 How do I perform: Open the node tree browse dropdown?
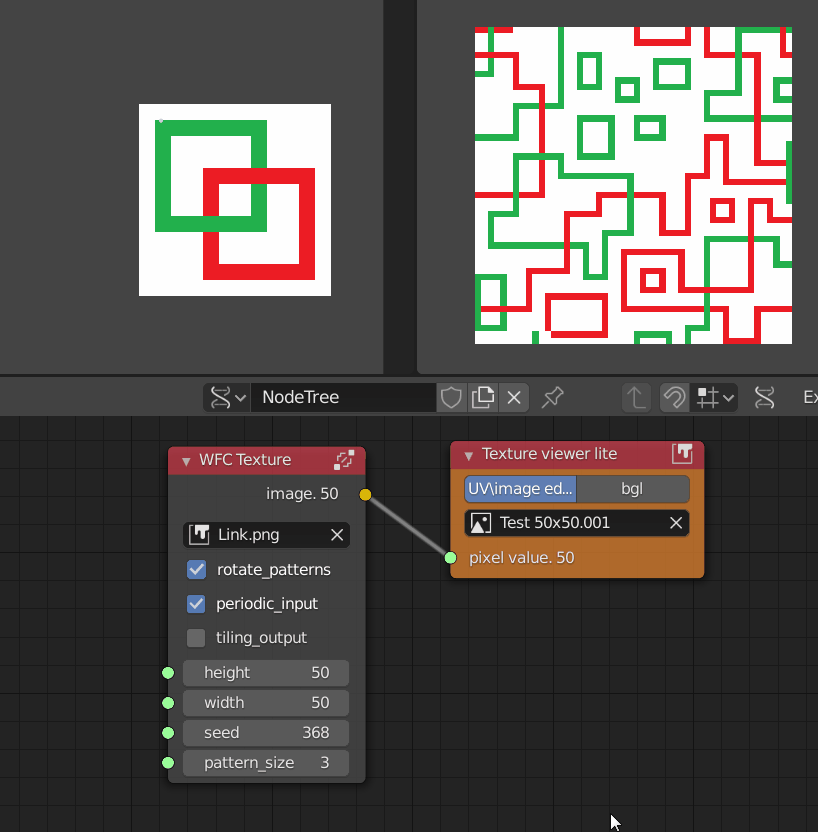pyautogui.click(x=227, y=397)
